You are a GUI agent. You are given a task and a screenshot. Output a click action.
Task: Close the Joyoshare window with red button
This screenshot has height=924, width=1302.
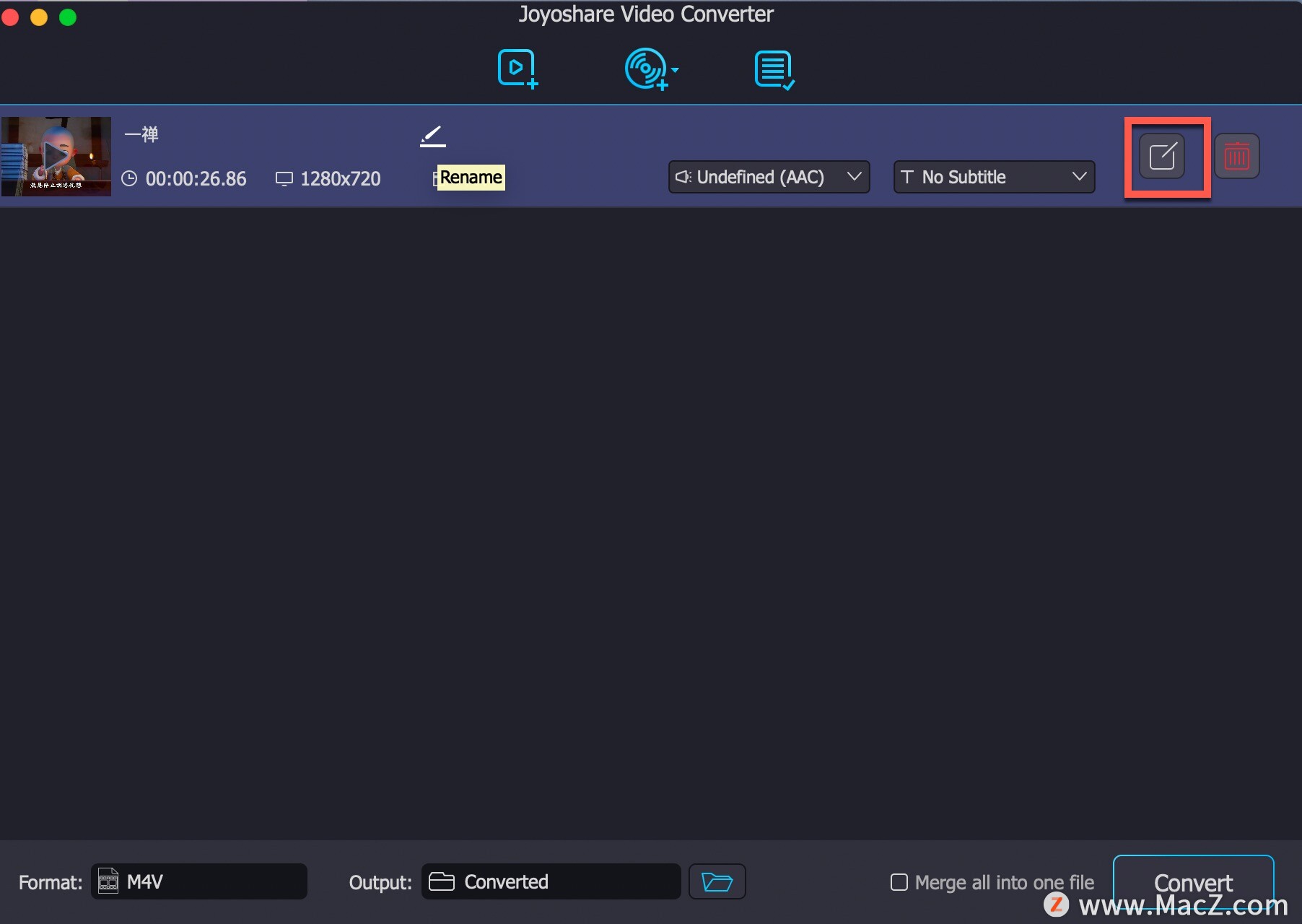[10, 17]
